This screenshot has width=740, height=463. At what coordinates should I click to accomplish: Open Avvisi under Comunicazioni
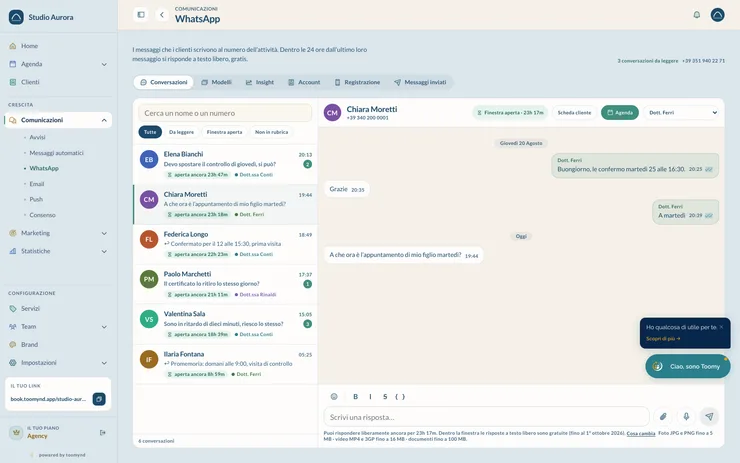point(37,137)
